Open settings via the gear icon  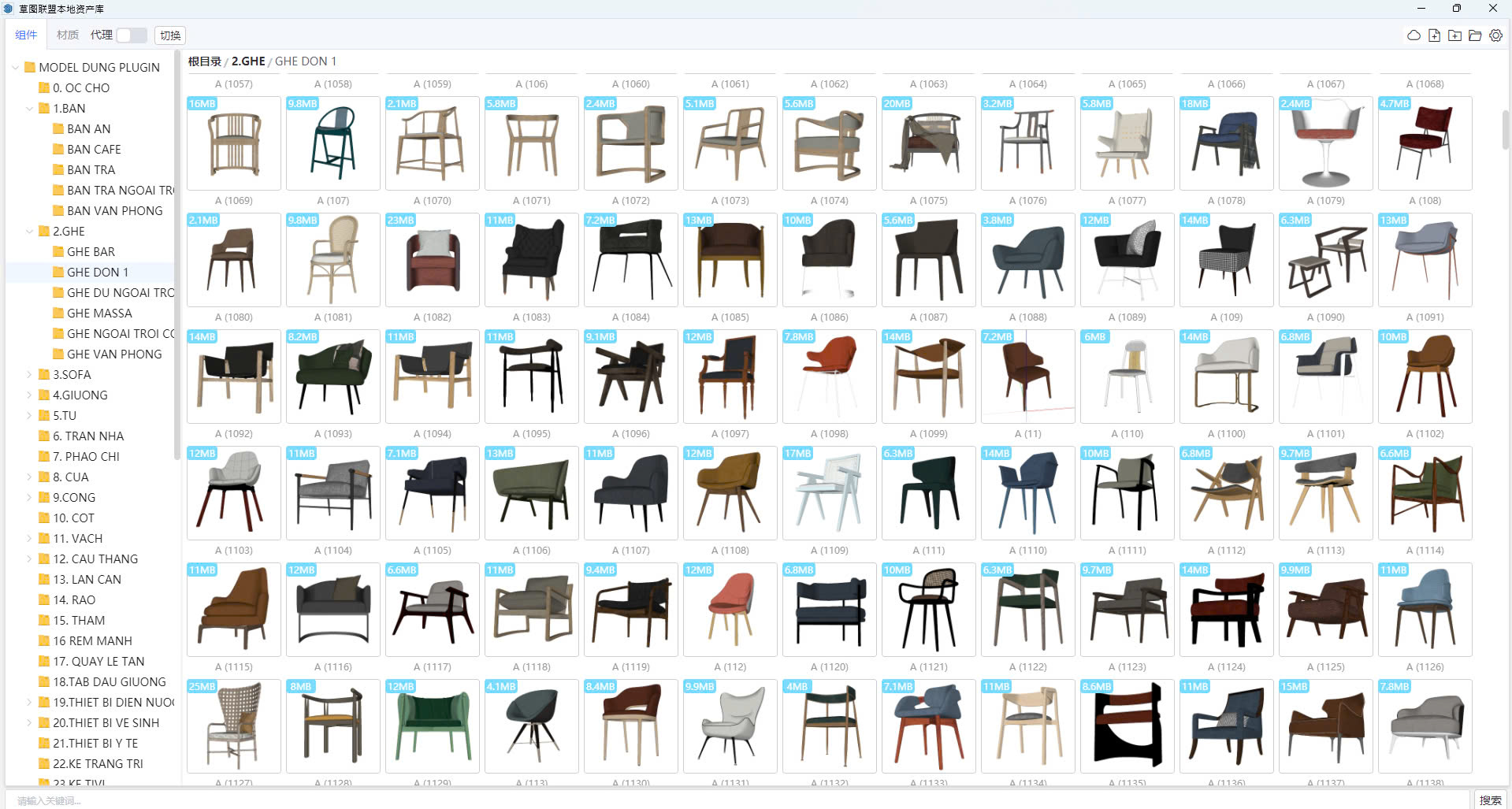click(x=1495, y=35)
